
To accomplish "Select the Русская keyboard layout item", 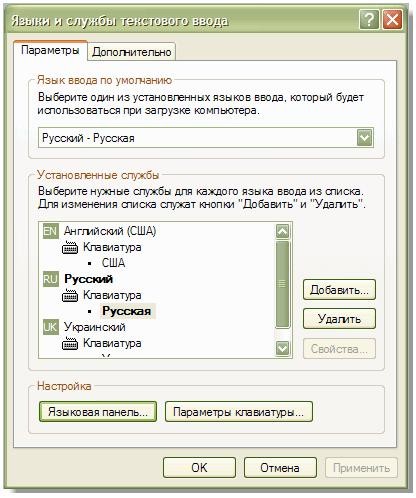I will click(x=127, y=311).
